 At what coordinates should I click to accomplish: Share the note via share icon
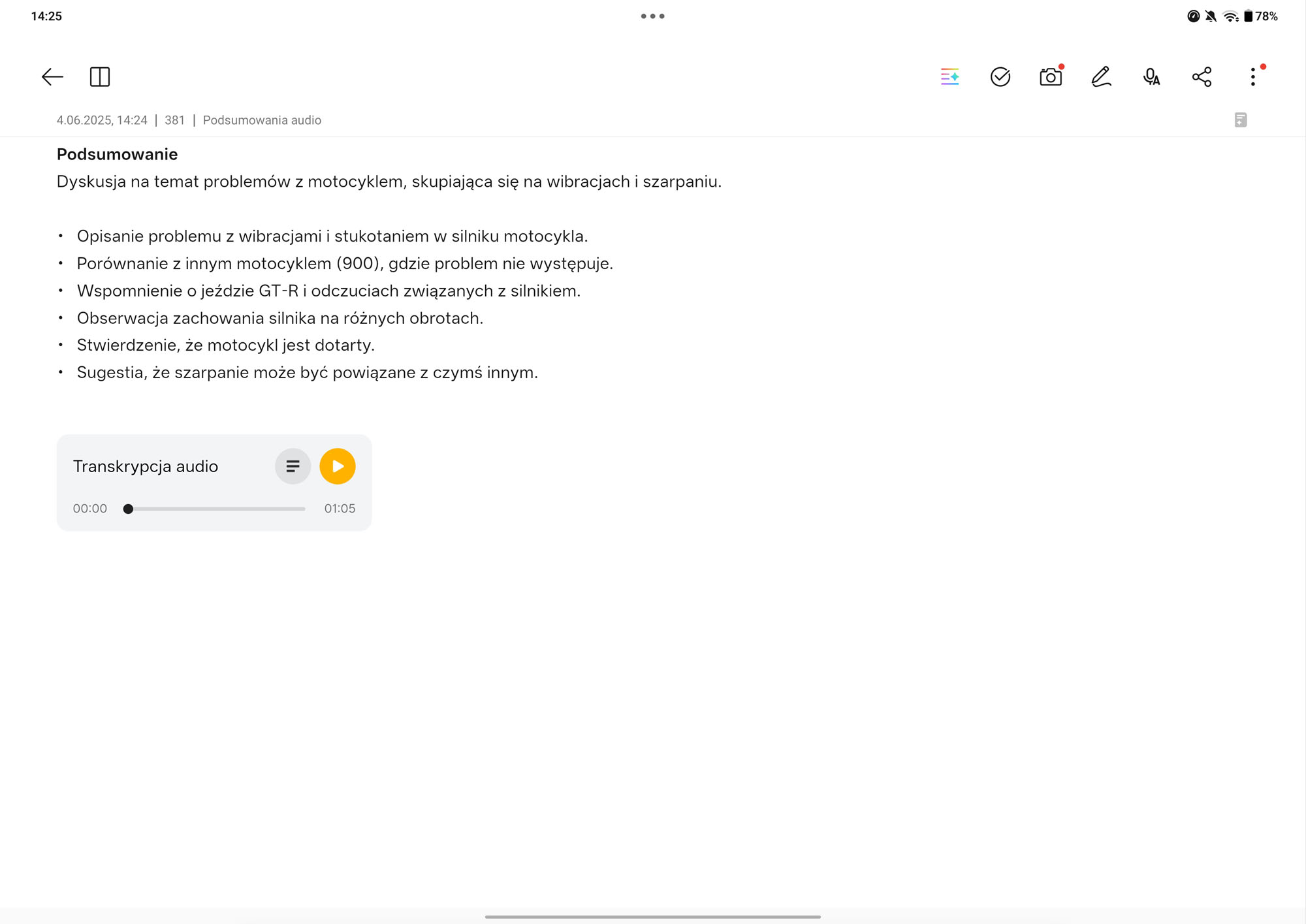(1202, 77)
